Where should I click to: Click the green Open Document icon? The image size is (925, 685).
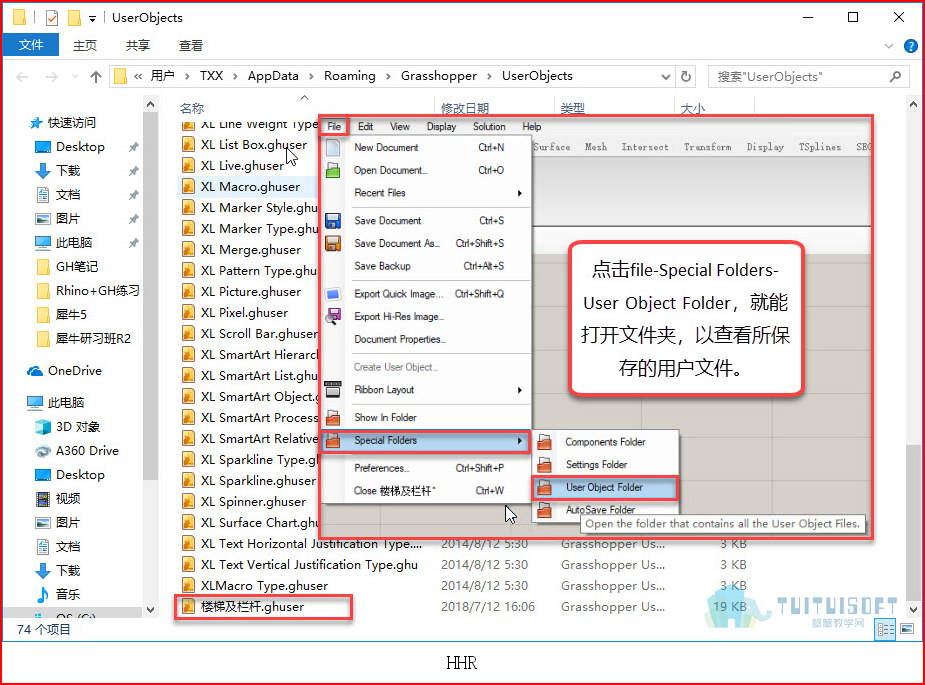333,171
